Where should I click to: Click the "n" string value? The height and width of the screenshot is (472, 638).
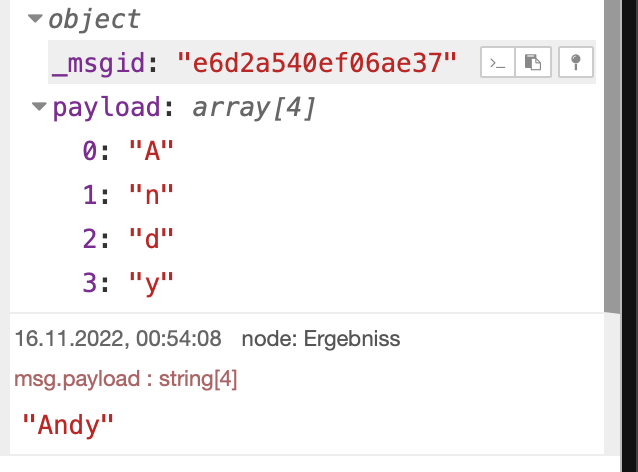(151, 195)
